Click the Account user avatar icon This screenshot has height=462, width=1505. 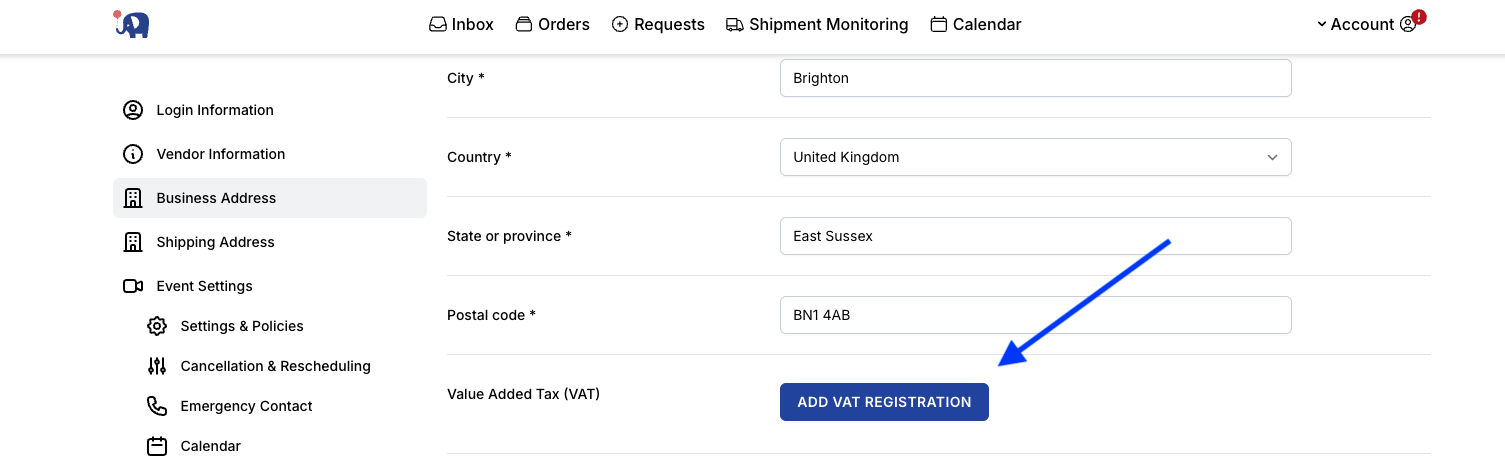click(x=1408, y=24)
